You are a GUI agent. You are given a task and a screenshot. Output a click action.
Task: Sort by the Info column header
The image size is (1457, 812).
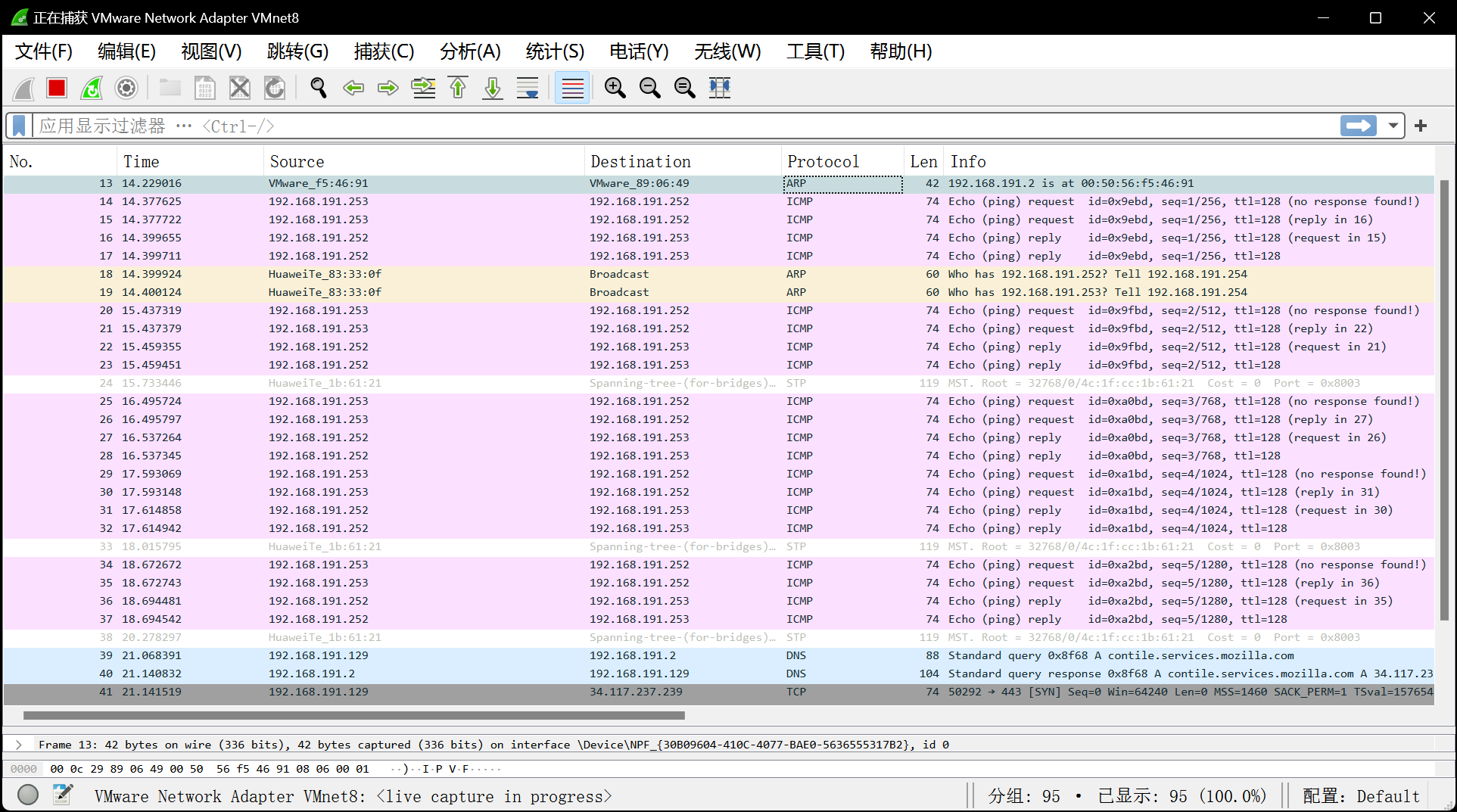pos(1189,161)
